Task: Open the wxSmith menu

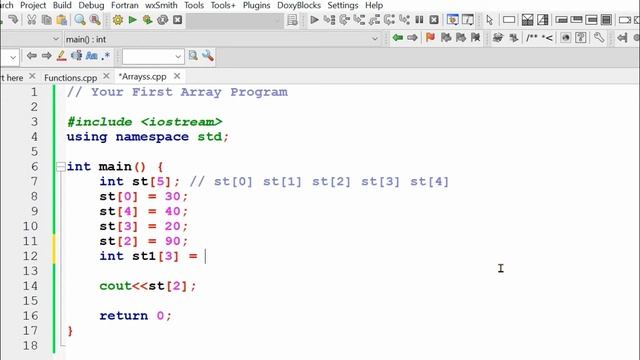Action: coord(161,5)
